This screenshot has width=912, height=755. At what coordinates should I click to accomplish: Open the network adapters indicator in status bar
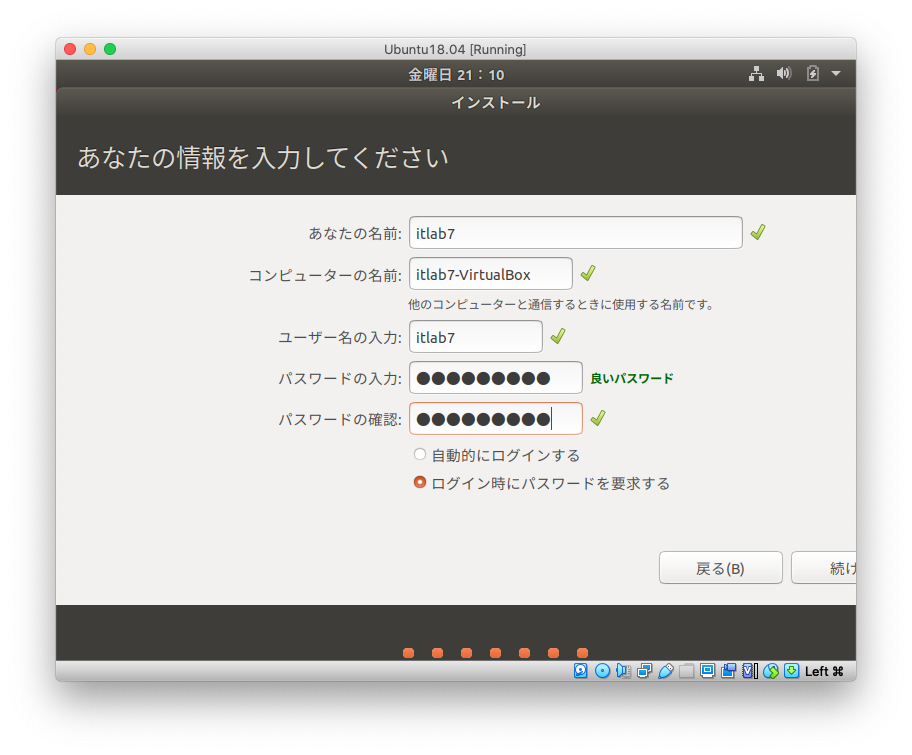point(644,671)
